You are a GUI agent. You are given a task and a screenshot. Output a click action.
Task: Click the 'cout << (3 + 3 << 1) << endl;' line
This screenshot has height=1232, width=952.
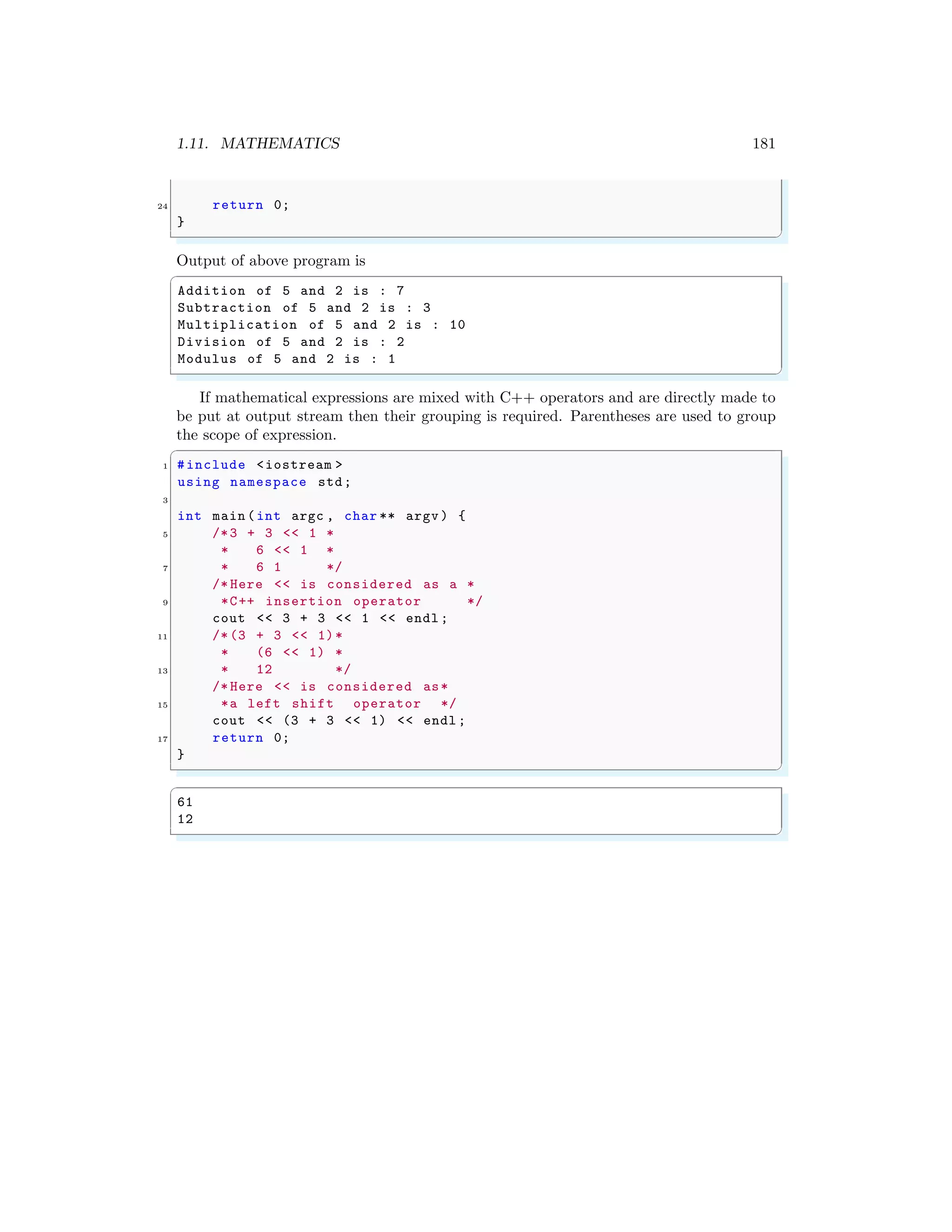click(338, 721)
